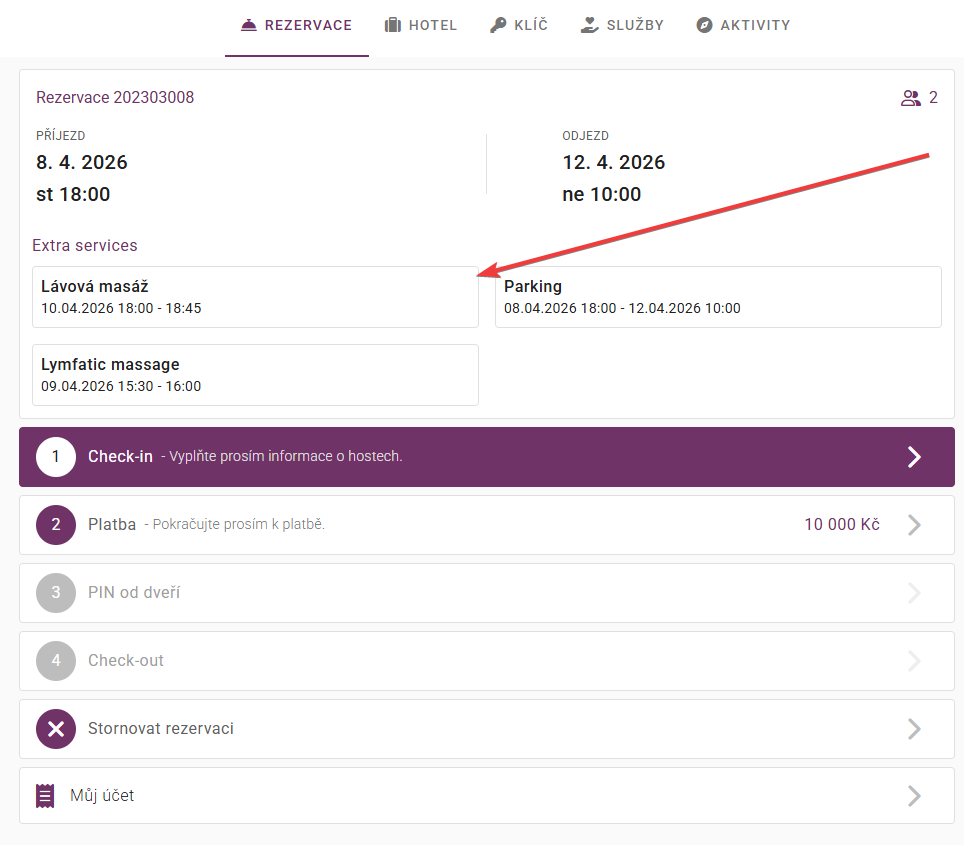Click the step 2 Platba number circle

[x=56, y=525]
